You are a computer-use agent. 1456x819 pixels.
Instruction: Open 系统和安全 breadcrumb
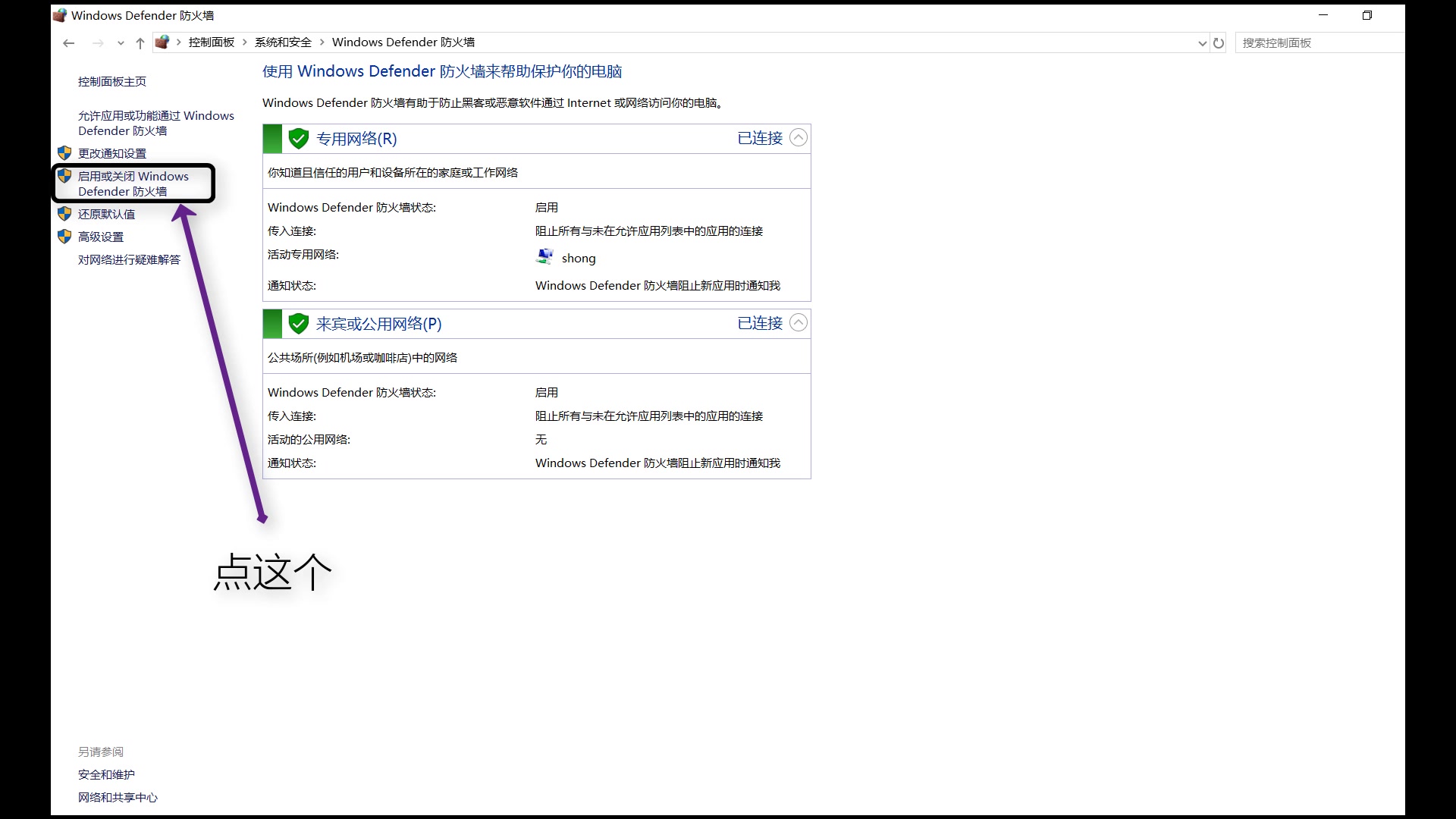(283, 42)
